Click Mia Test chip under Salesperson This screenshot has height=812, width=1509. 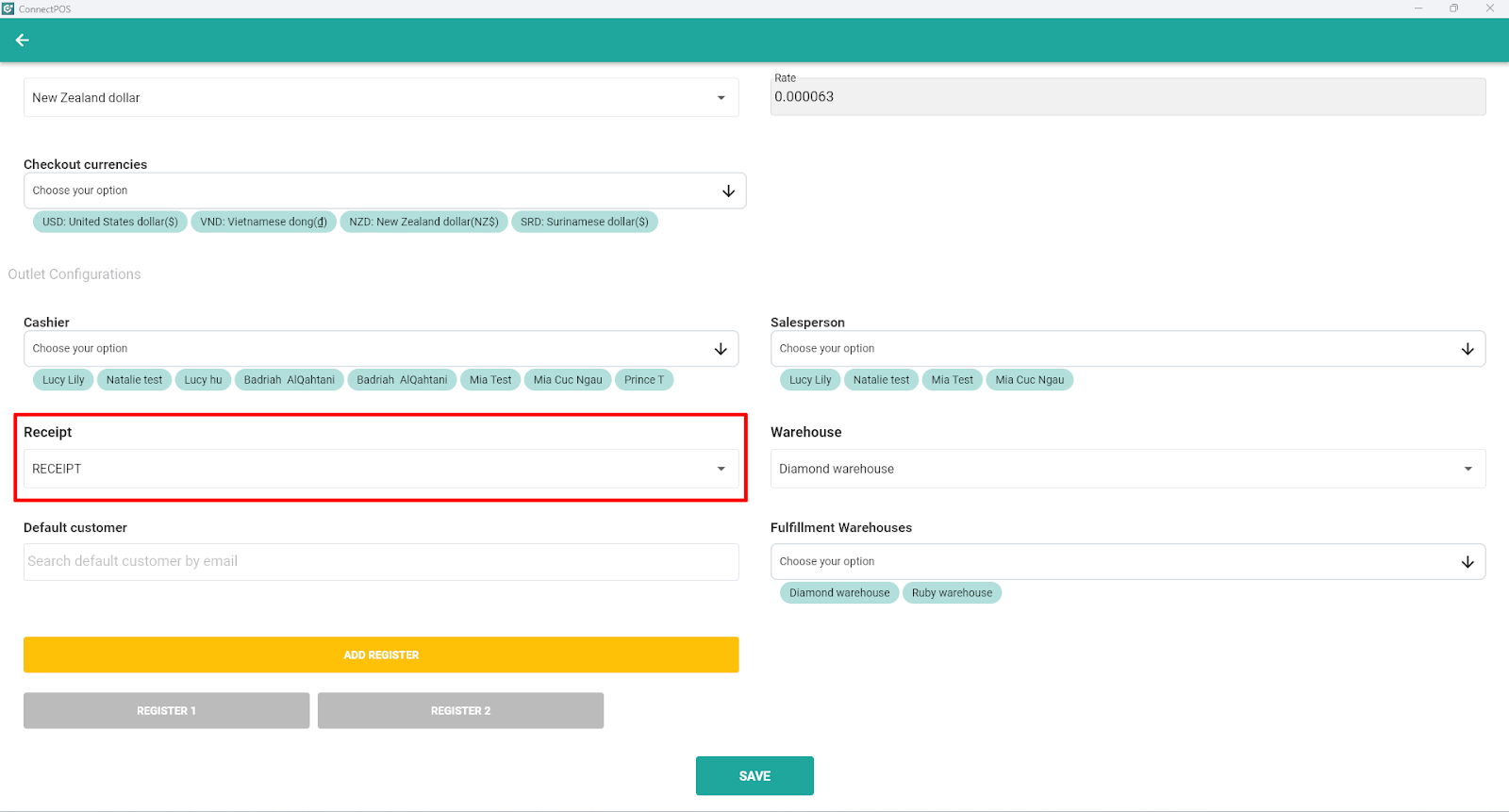point(953,380)
